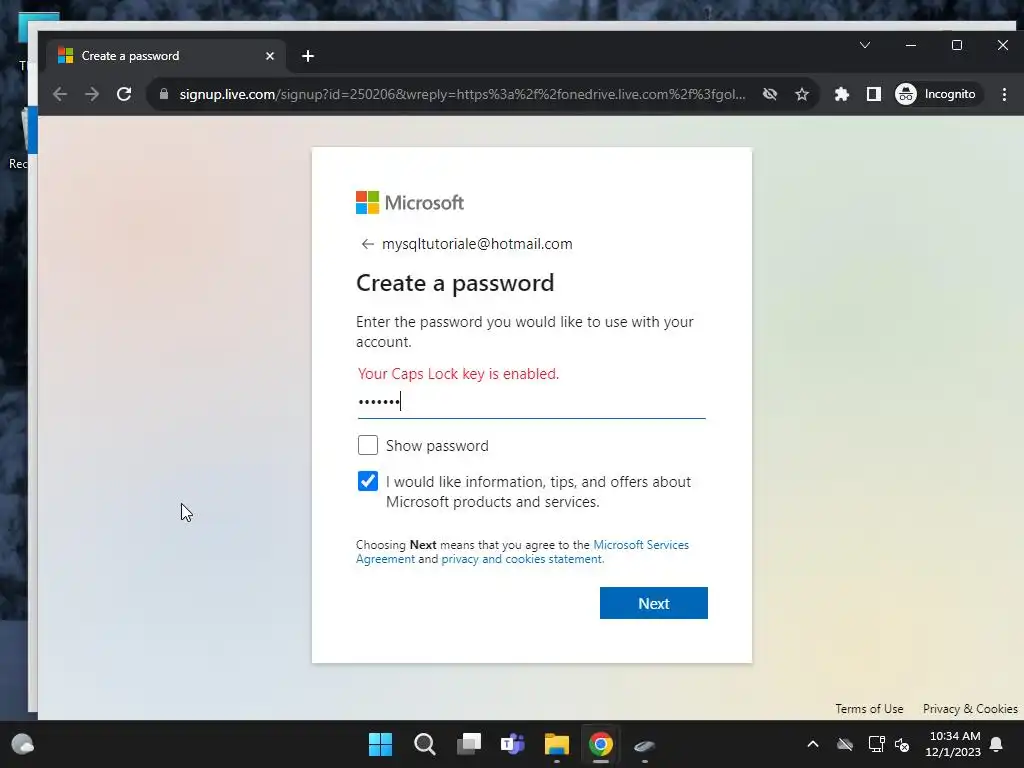Viewport: 1024px width, 768px height.
Task: Minimize the Chrome window
Action: tap(911, 45)
